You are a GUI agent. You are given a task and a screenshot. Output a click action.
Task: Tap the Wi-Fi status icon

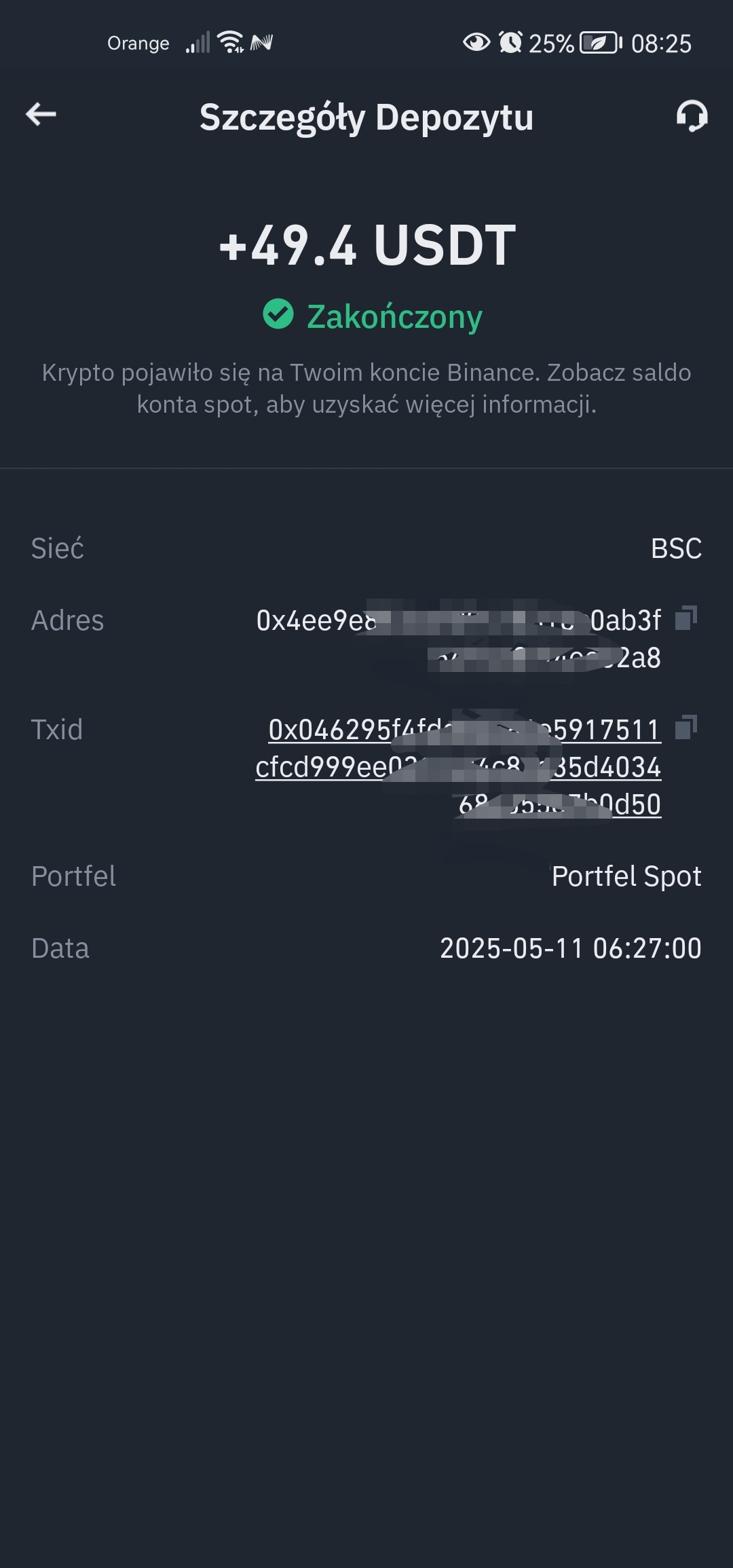click(231, 42)
